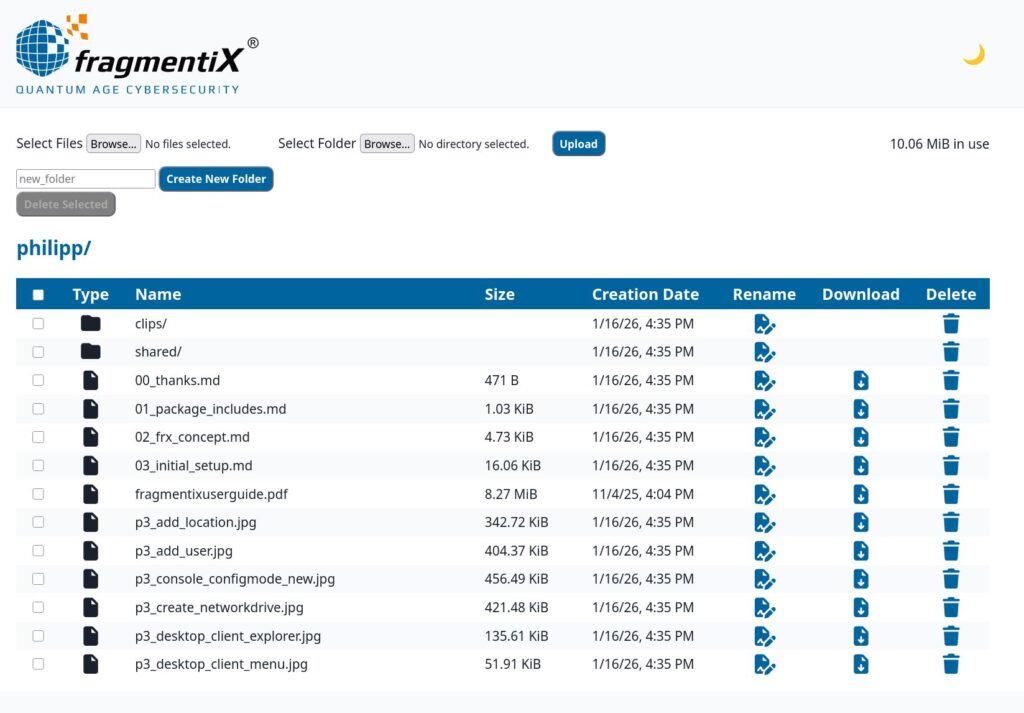Delete p3_add_user.jpg with the trash icon
This screenshot has width=1024, height=713.
pyautogui.click(x=951, y=551)
